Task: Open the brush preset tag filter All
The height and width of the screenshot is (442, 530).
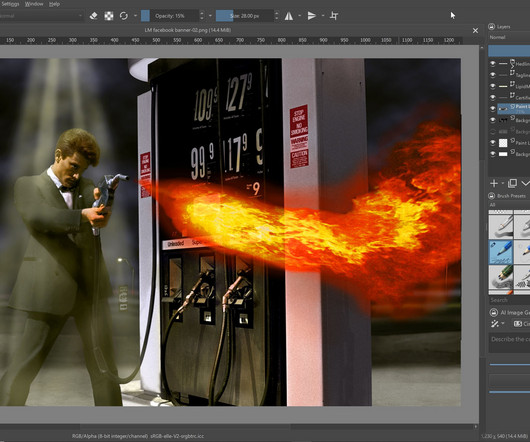Action: (x=509, y=204)
